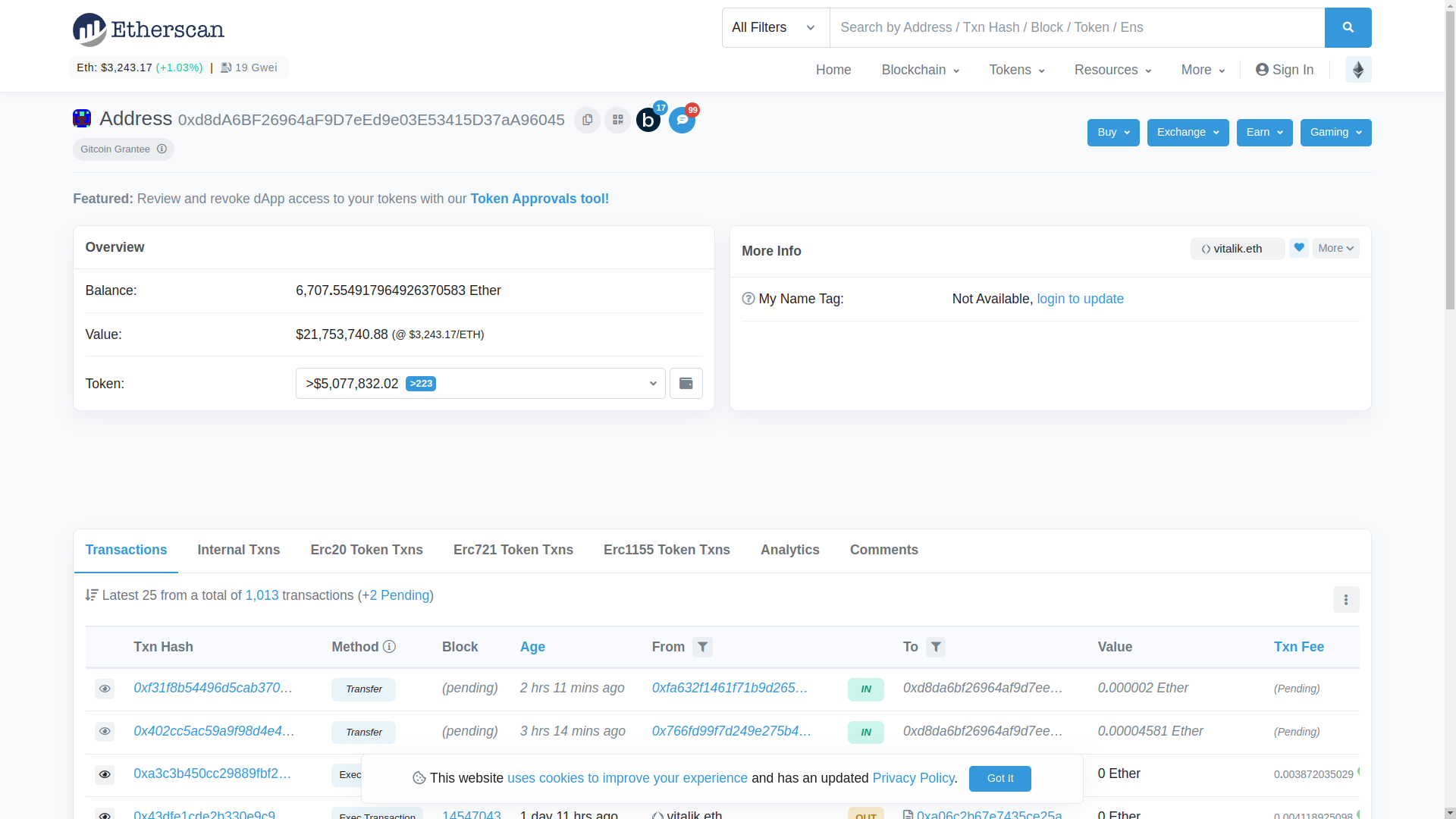Expand the Tokens menu

(1016, 70)
